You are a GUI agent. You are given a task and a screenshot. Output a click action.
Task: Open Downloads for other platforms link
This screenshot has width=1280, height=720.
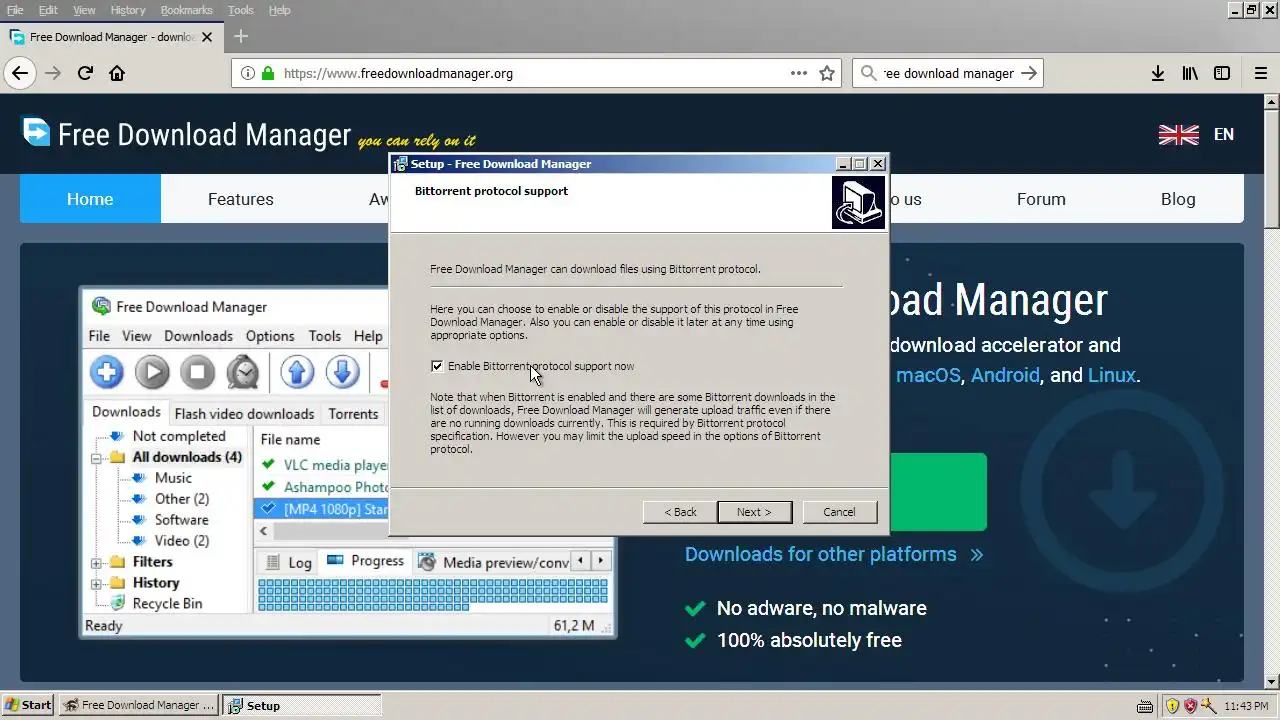834,554
